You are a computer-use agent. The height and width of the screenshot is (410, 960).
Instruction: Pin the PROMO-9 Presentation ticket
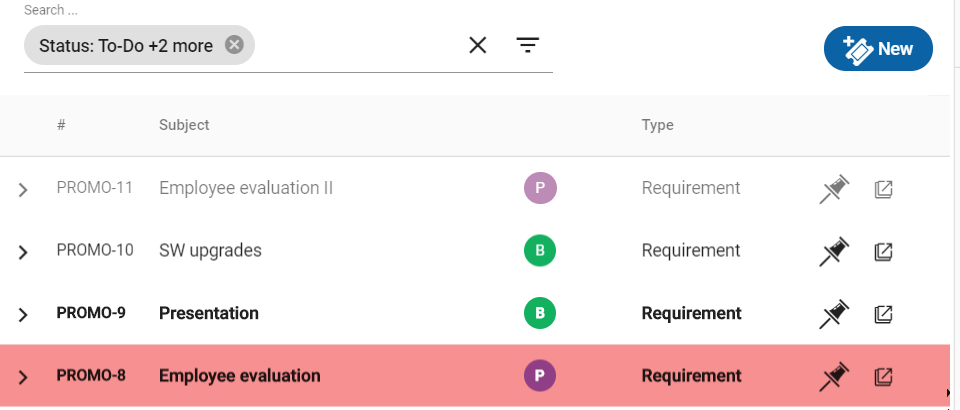tap(834, 314)
